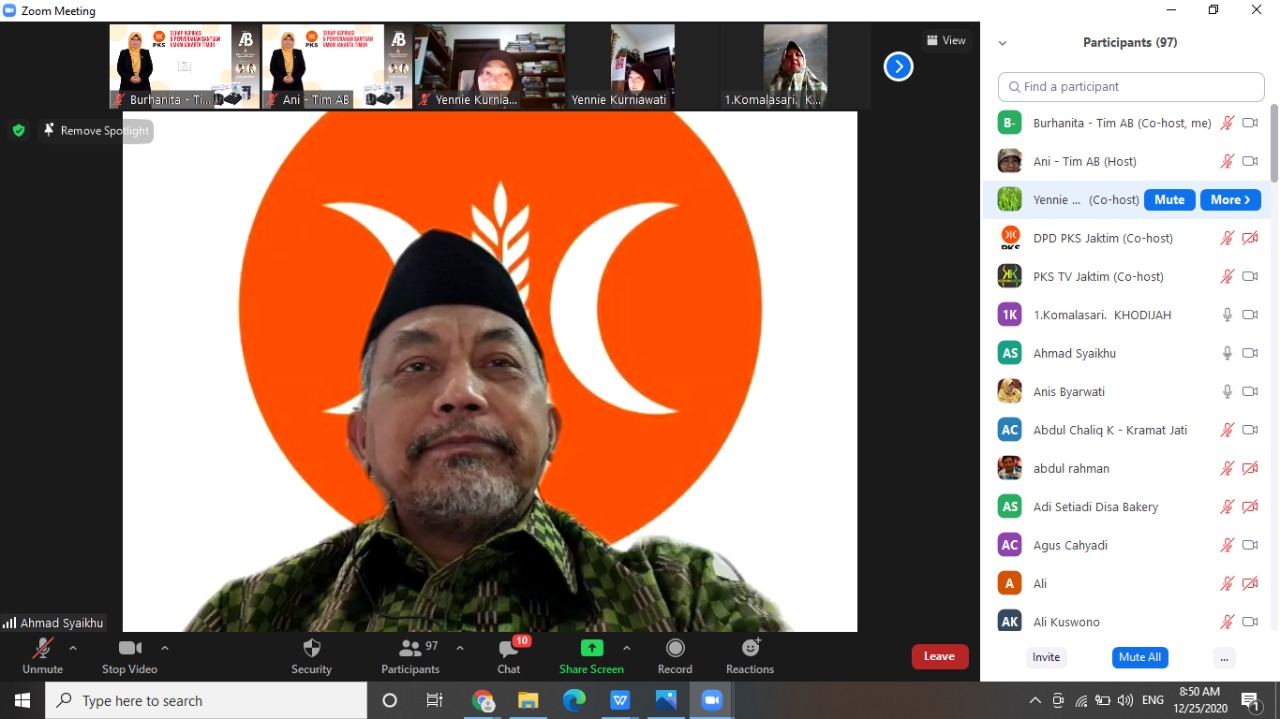
Task: Open More options for Yennie
Action: 1230,200
